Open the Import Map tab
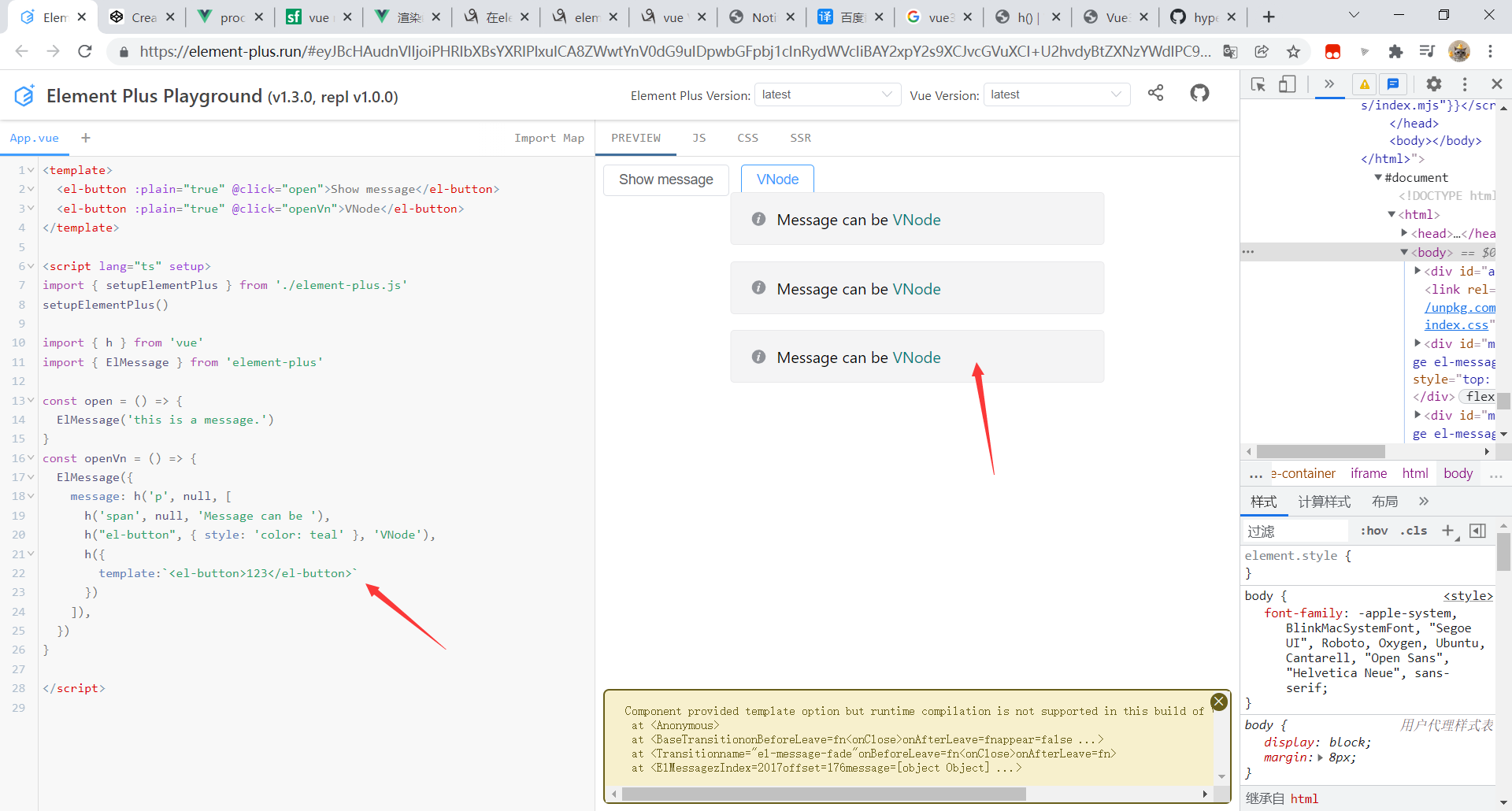The height and width of the screenshot is (811, 1512). click(x=550, y=138)
